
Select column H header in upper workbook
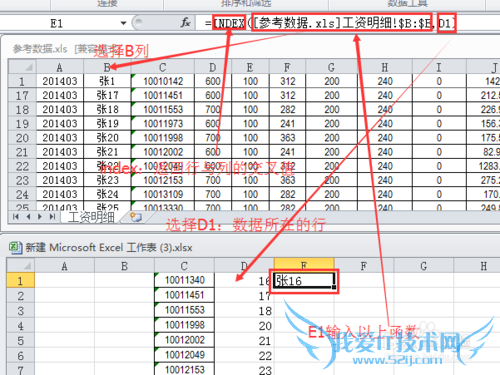coord(385,67)
